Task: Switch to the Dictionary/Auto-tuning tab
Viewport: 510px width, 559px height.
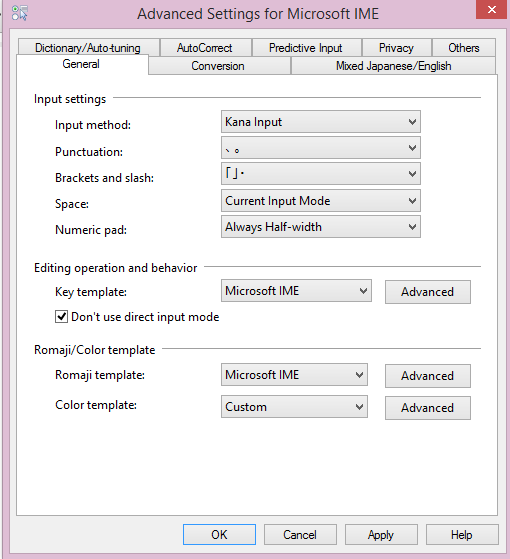Action: coord(88,47)
